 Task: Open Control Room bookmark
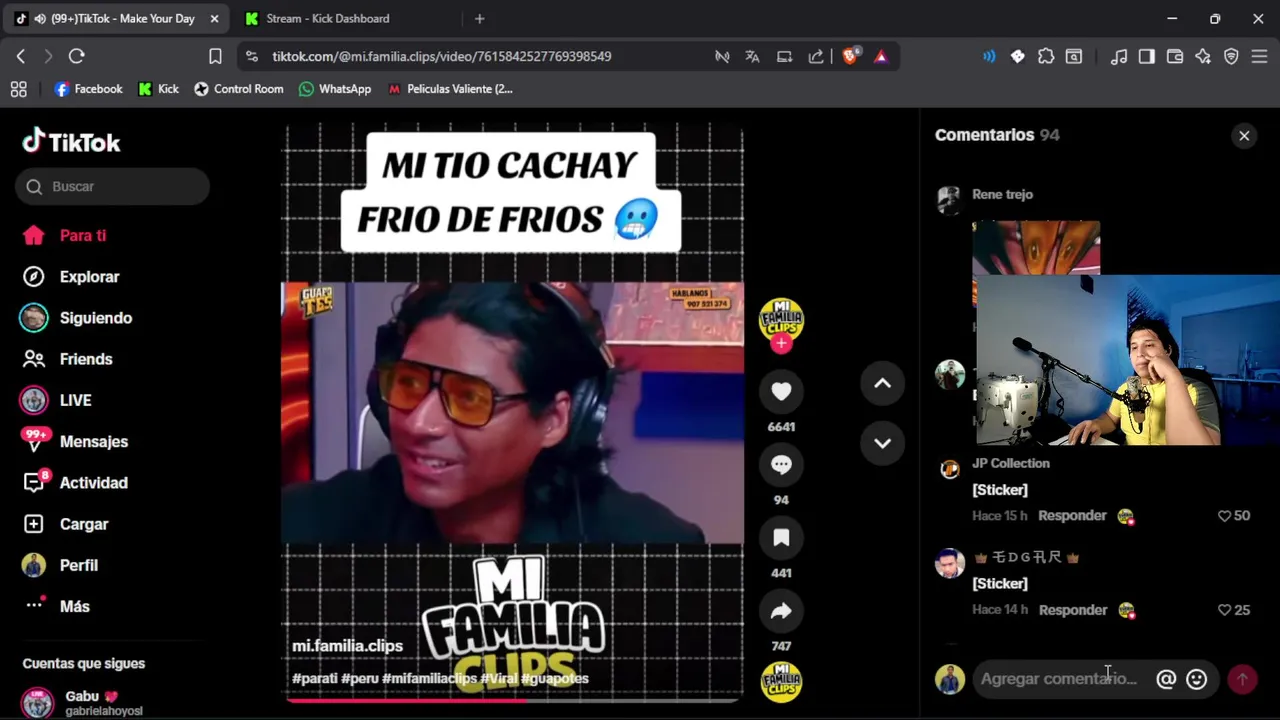click(x=239, y=89)
